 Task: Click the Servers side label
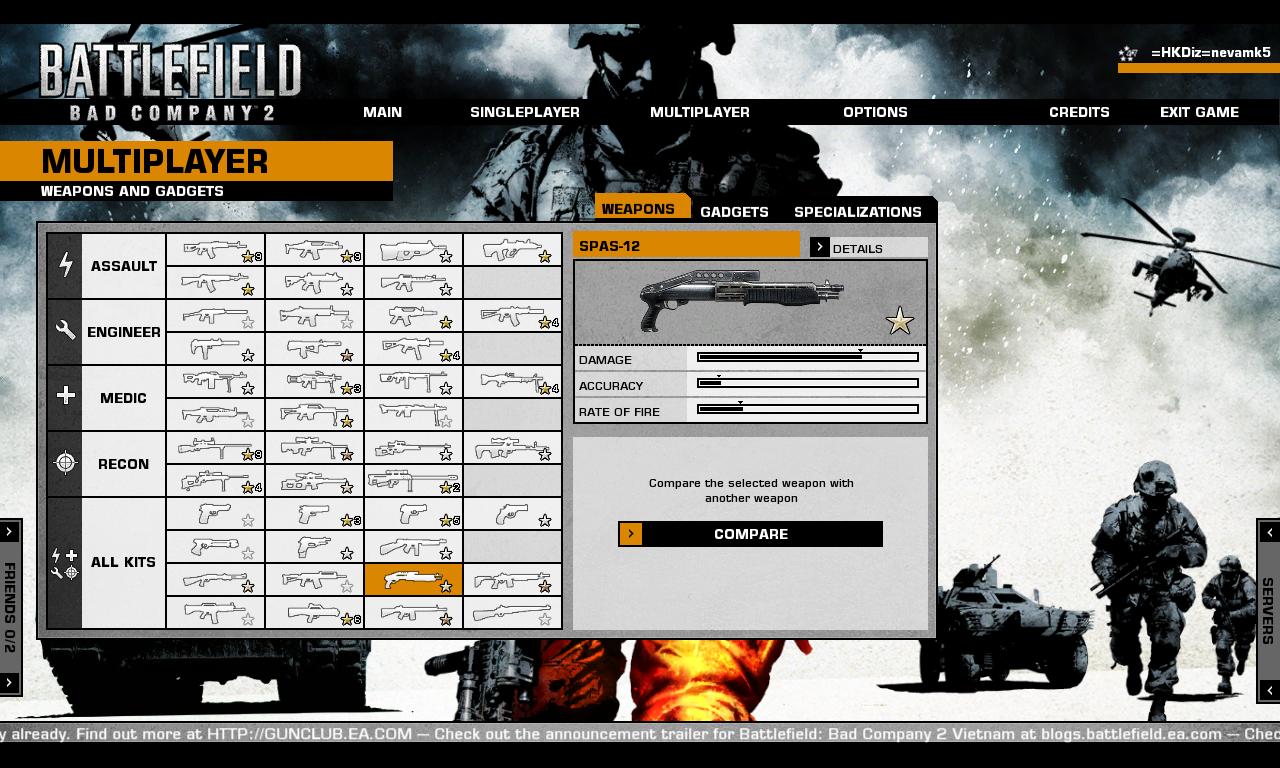1268,611
